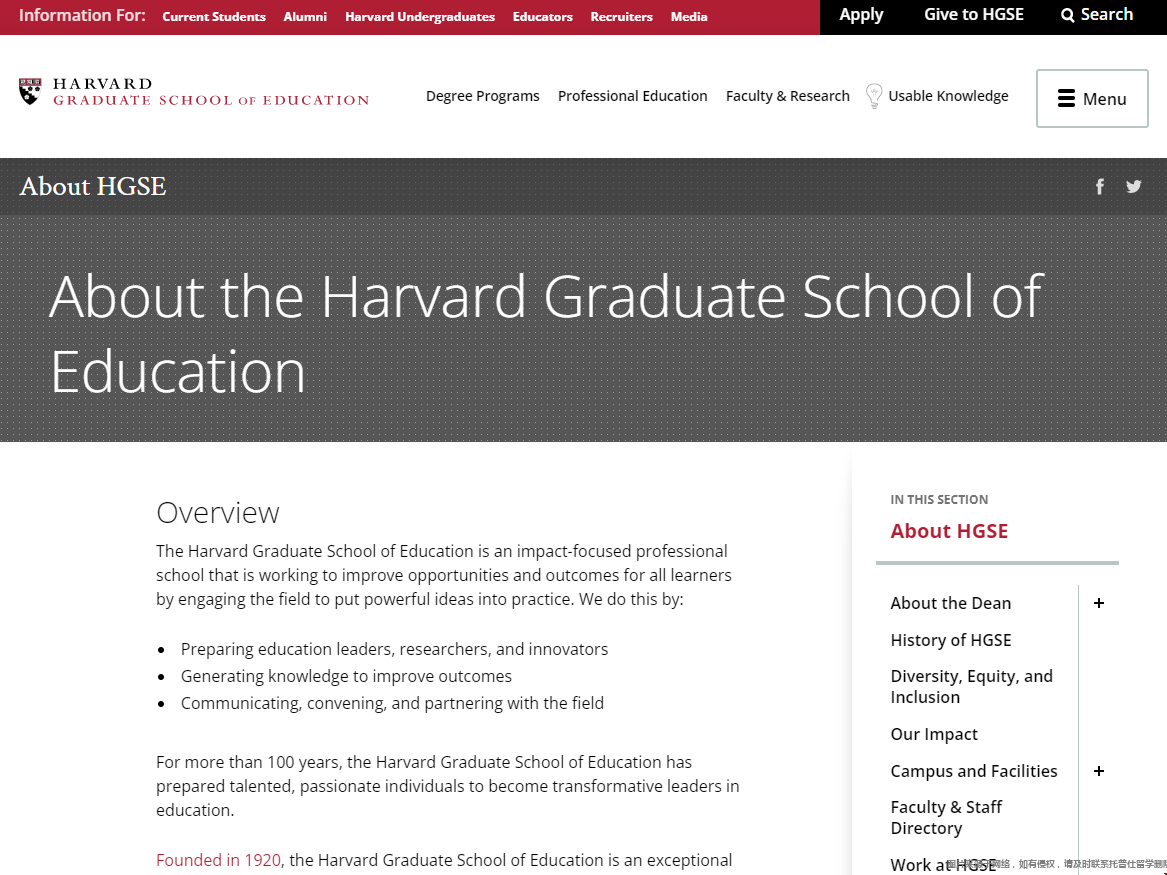The image size is (1167, 875).
Task: Open History of HGSE sidebar link
Action: coord(950,640)
